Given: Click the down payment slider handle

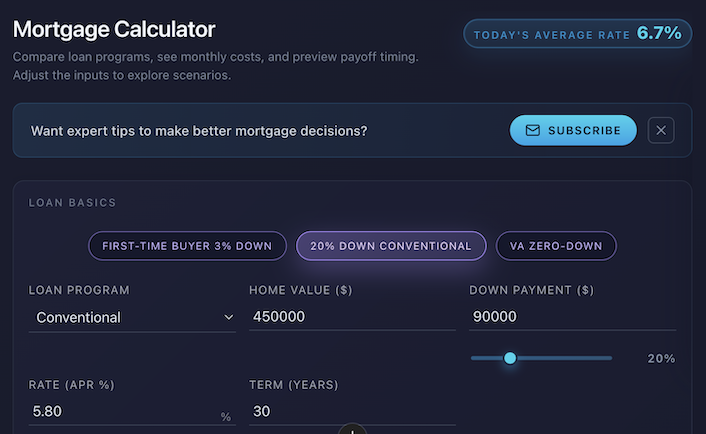Looking at the screenshot, I should coord(510,358).
